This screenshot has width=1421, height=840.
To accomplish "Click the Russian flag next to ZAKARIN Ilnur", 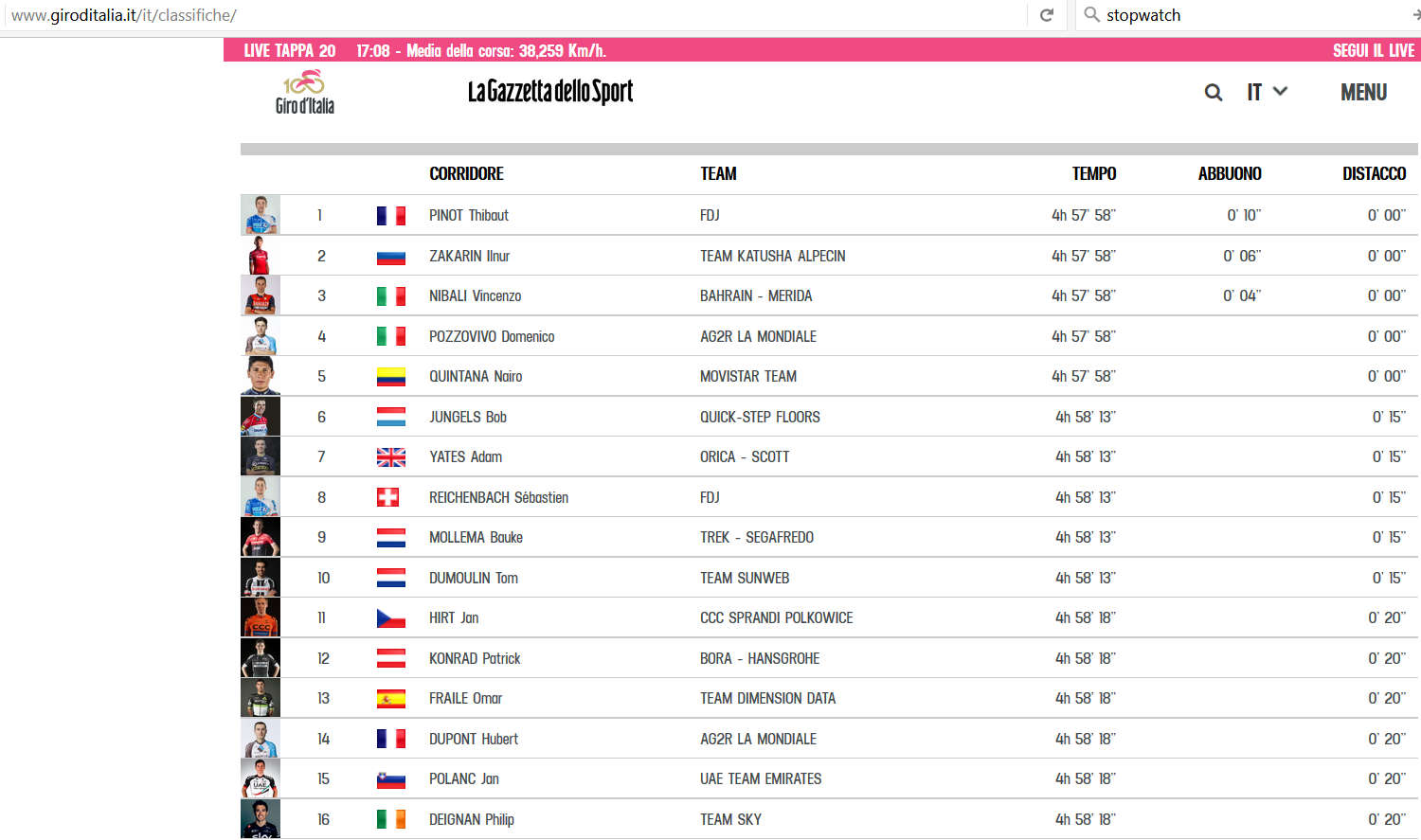I will click(391, 257).
